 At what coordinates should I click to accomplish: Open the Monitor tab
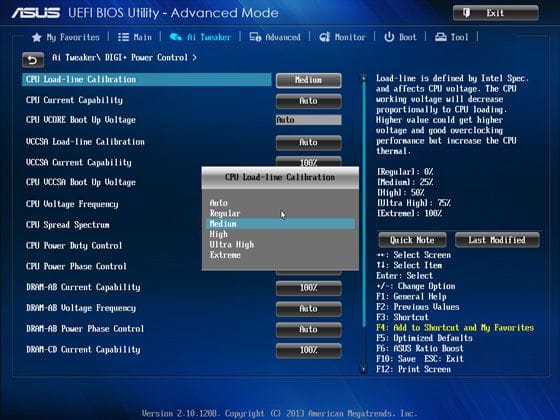[342, 37]
